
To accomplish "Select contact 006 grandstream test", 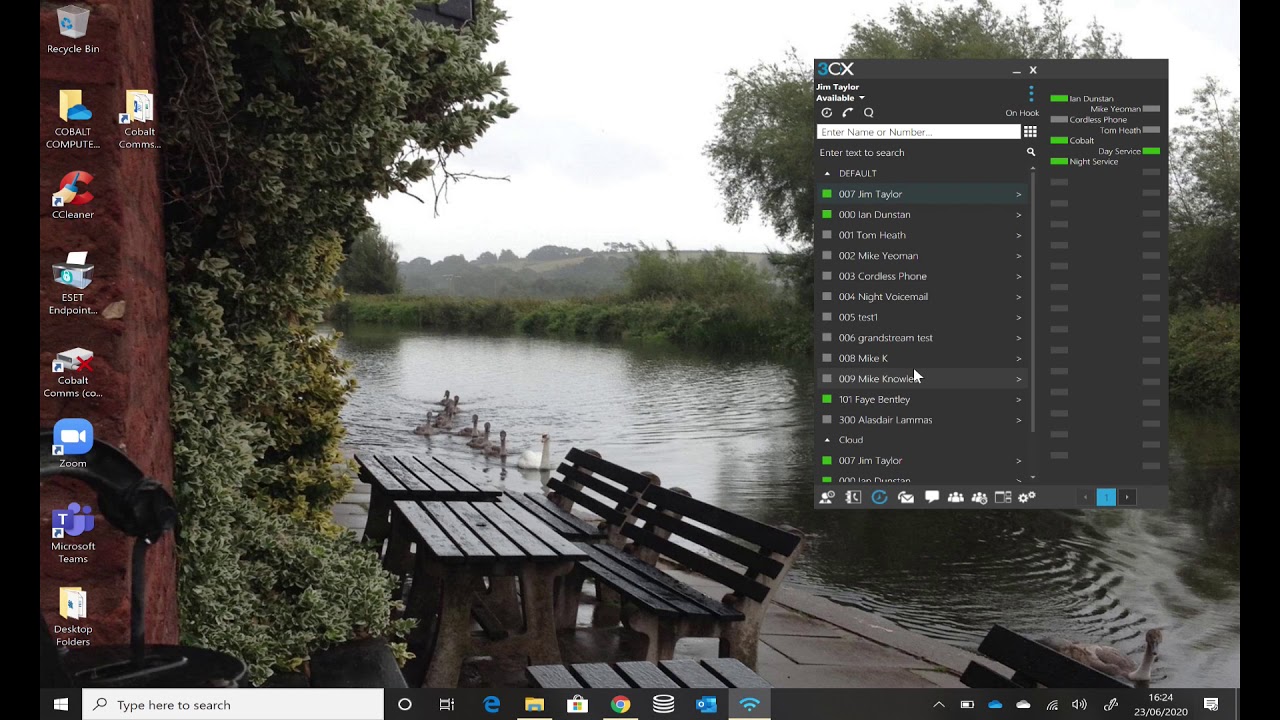I will pyautogui.click(x=921, y=338).
